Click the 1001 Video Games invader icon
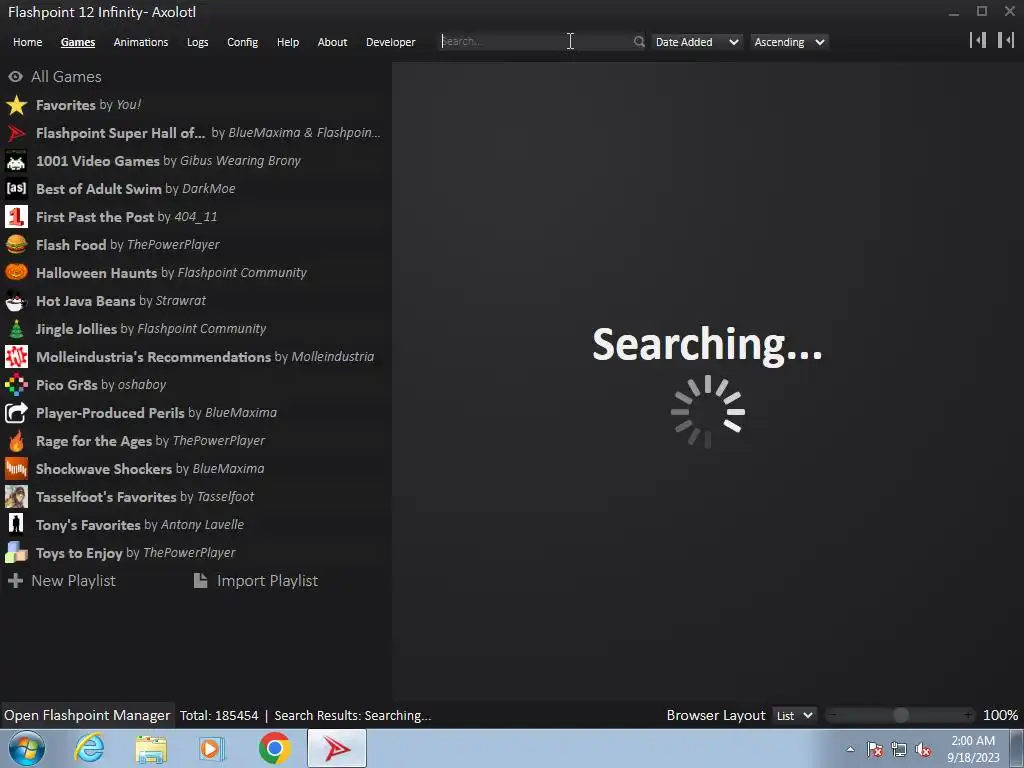The image size is (1024, 768). point(16,161)
